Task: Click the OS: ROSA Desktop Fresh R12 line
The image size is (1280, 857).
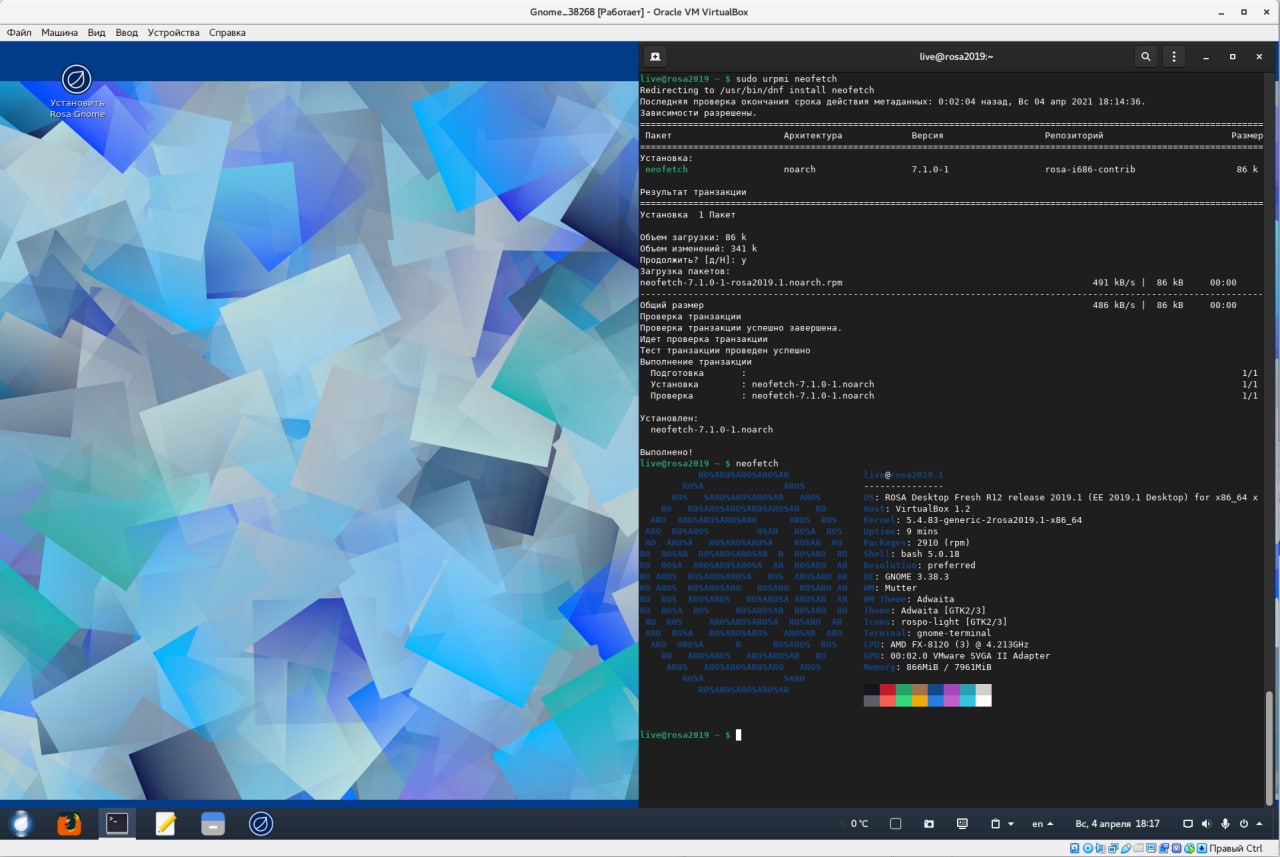Action: 1060,497
